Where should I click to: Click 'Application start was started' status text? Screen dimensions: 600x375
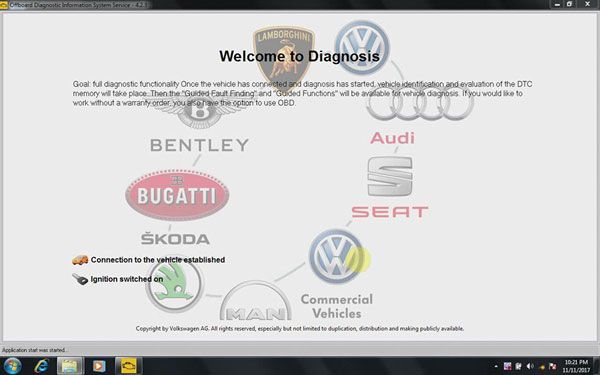[x=34, y=350]
